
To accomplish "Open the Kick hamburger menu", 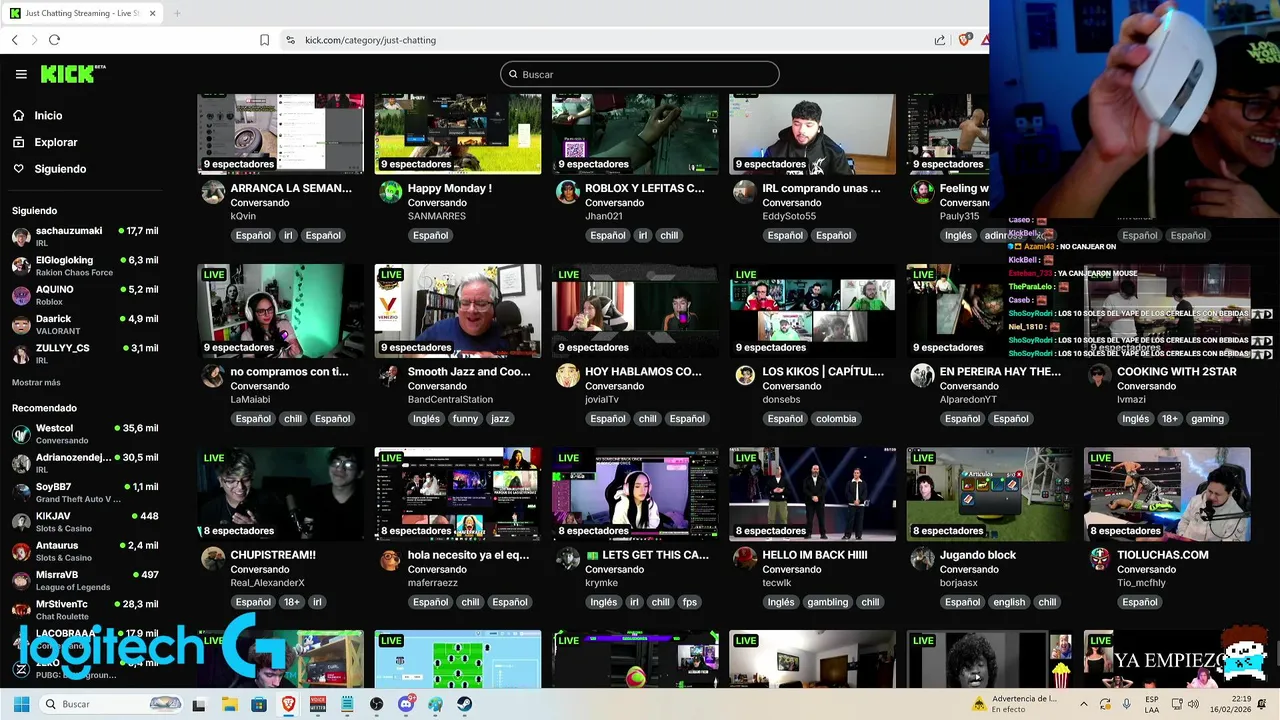I will tap(21, 74).
